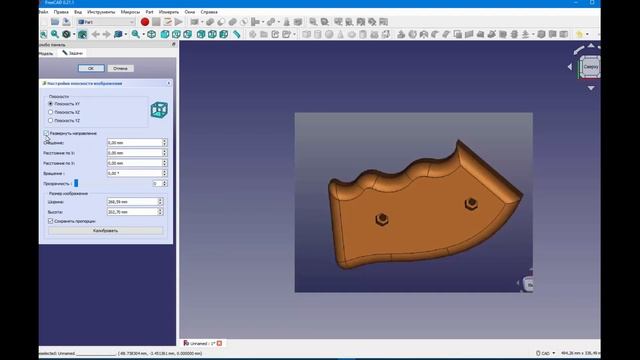Click the fit selection zoom icon
This screenshot has height=360, width=640.
tap(55, 34)
